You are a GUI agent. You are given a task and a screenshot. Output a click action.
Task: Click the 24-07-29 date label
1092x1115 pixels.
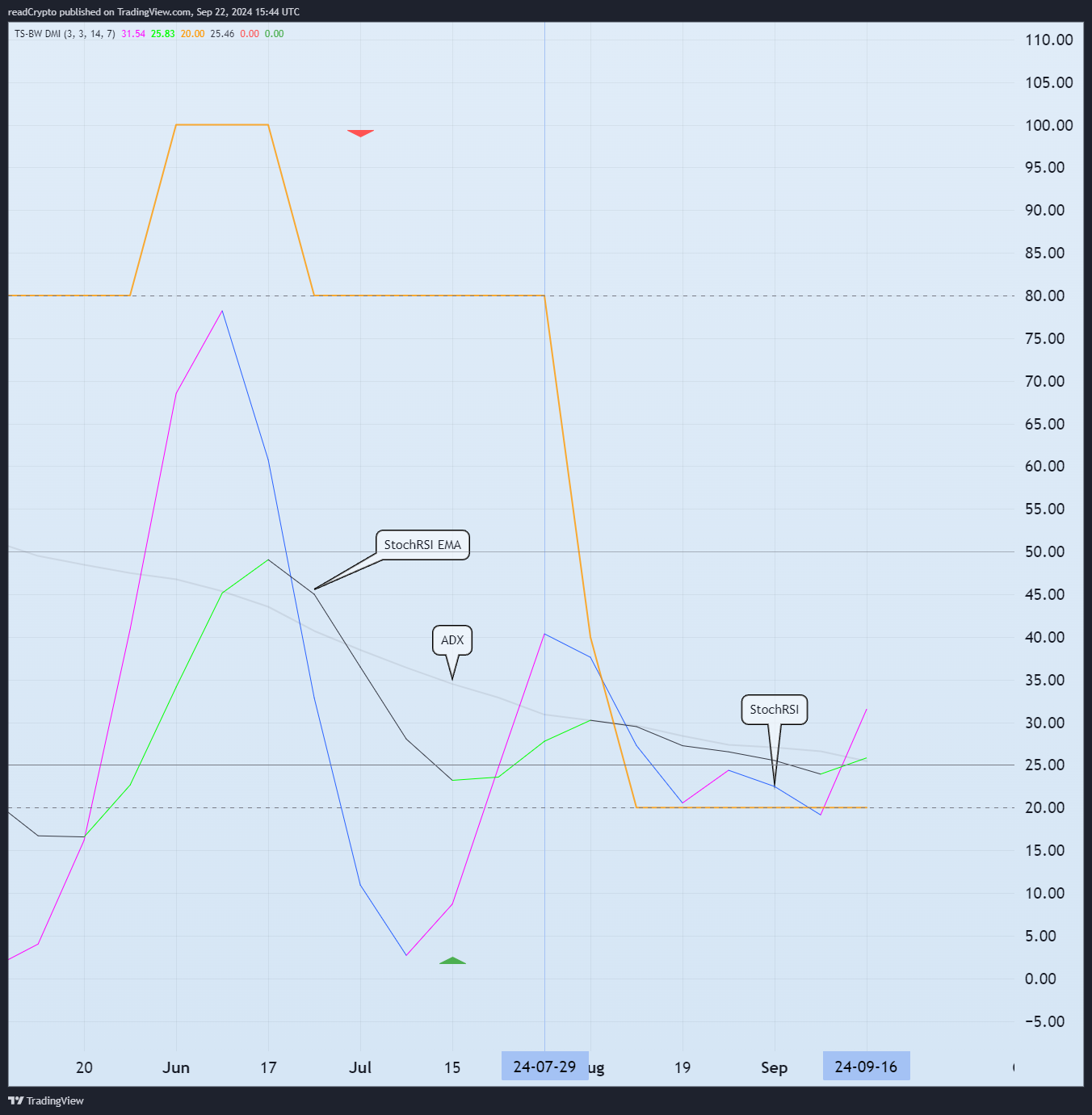[x=544, y=1067]
